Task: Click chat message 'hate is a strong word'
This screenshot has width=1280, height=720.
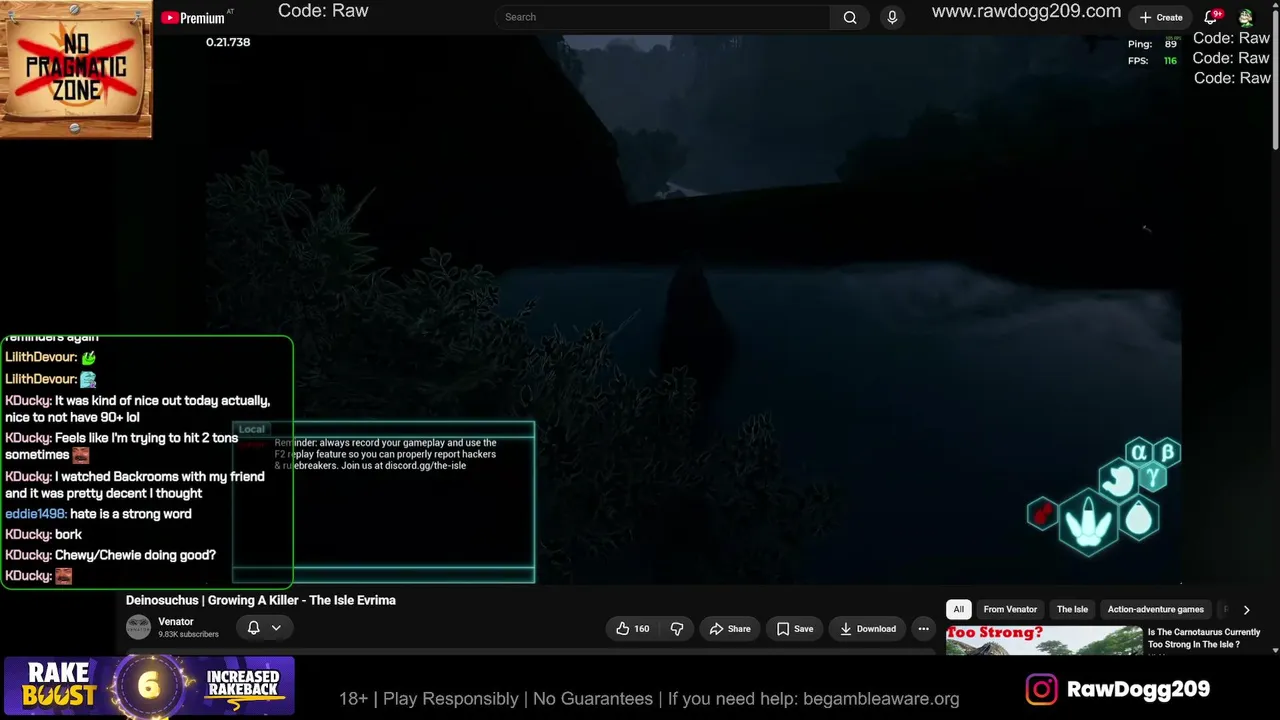Action: [131, 514]
